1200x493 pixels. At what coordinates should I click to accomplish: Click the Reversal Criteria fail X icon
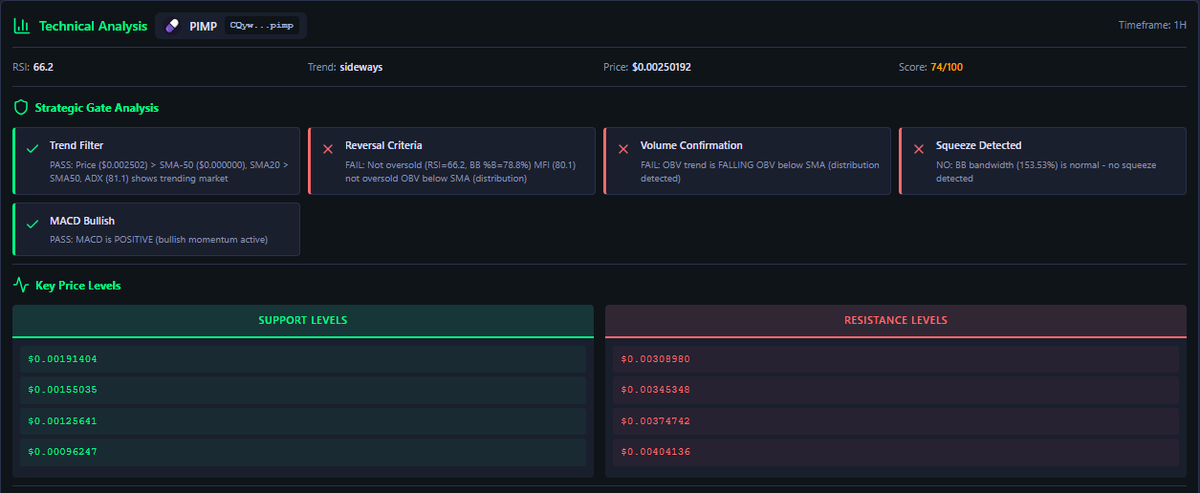328,149
